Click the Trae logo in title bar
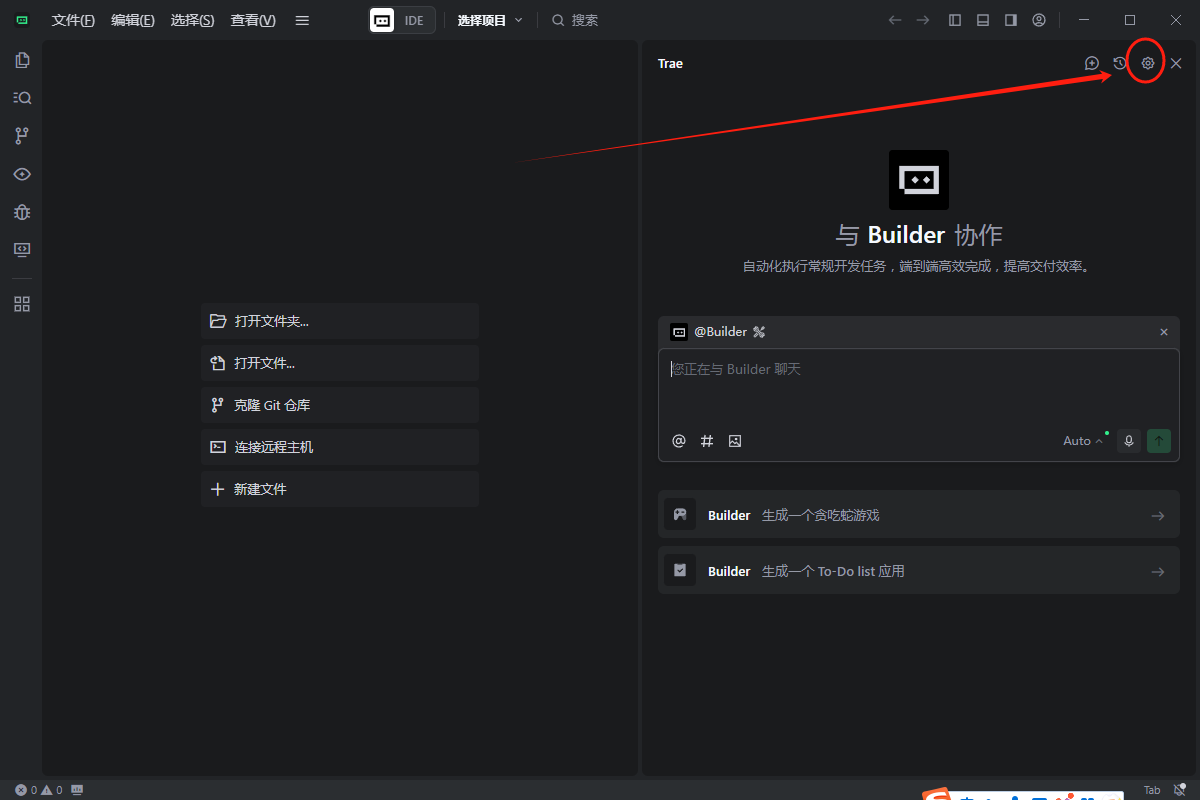Viewport: 1200px width, 800px height. pyautogui.click(x=22, y=20)
